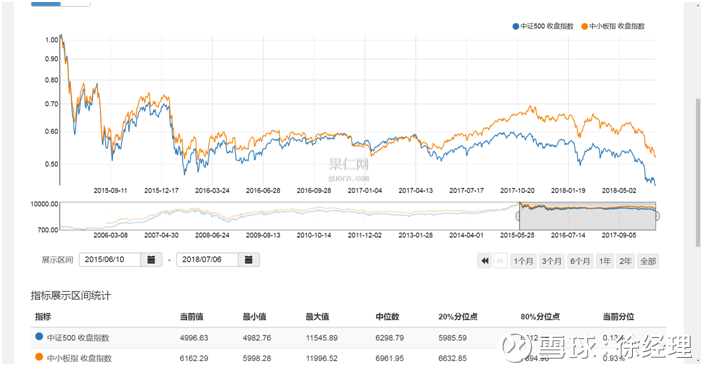Viewport: 703px width, 366px height.
Task: Click the 中位数 column header
Action: point(387,317)
